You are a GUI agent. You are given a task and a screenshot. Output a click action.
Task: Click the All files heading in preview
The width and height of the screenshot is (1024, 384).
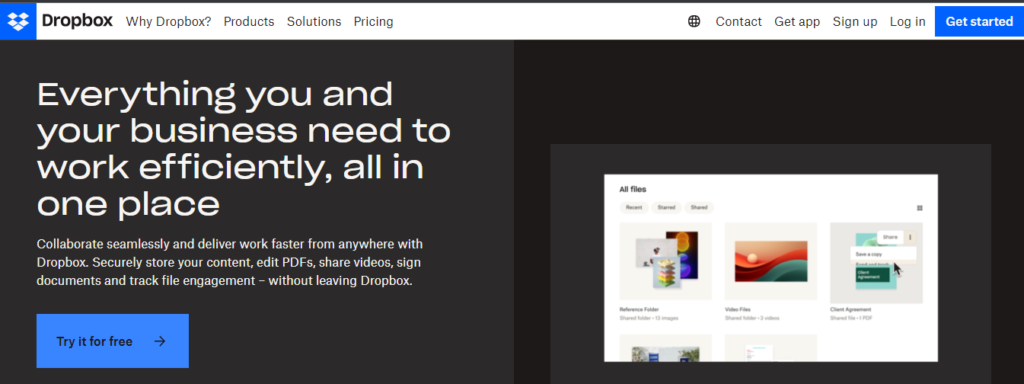[632, 189]
